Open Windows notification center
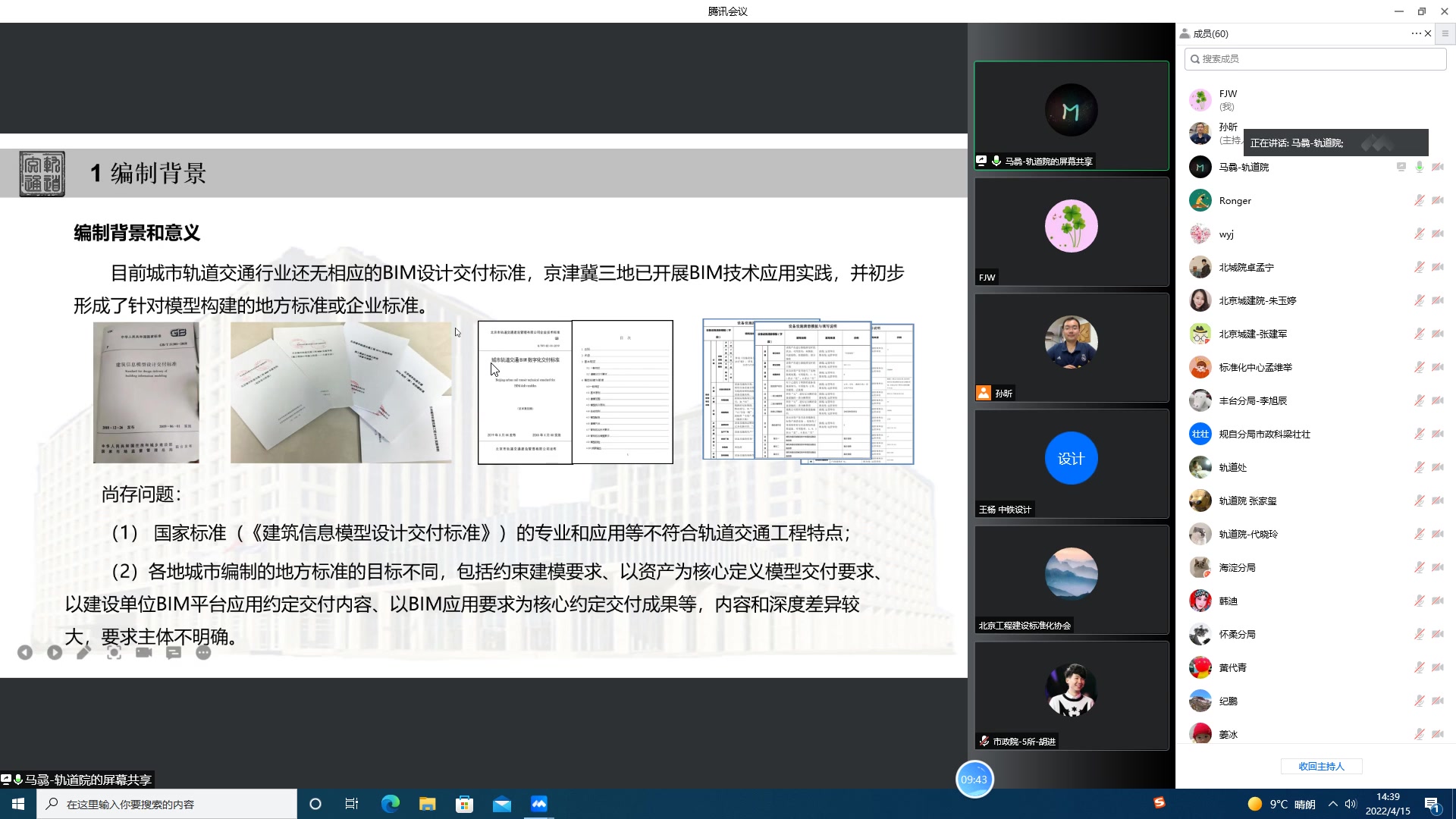This screenshot has height=819, width=1456. coord(1432,805)
